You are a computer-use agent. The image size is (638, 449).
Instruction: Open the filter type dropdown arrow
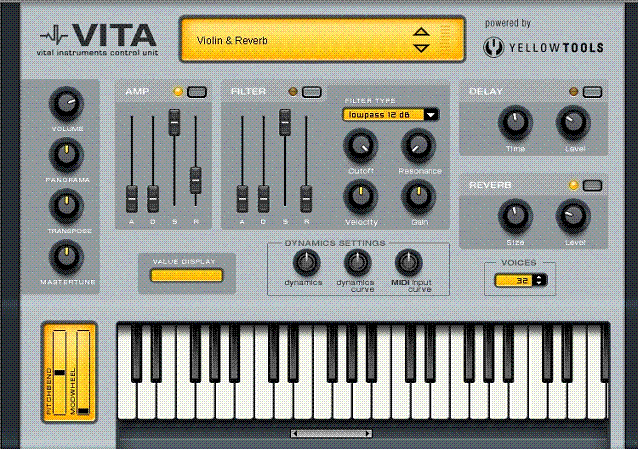pos(431,115)
